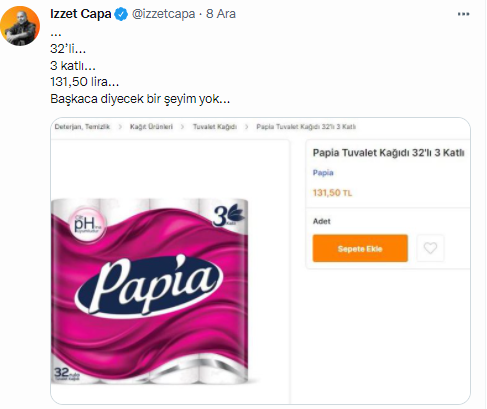This screenshot has height=409, width=487.
Task: Click the @izzetcapa handle
Action: point(163,14)
